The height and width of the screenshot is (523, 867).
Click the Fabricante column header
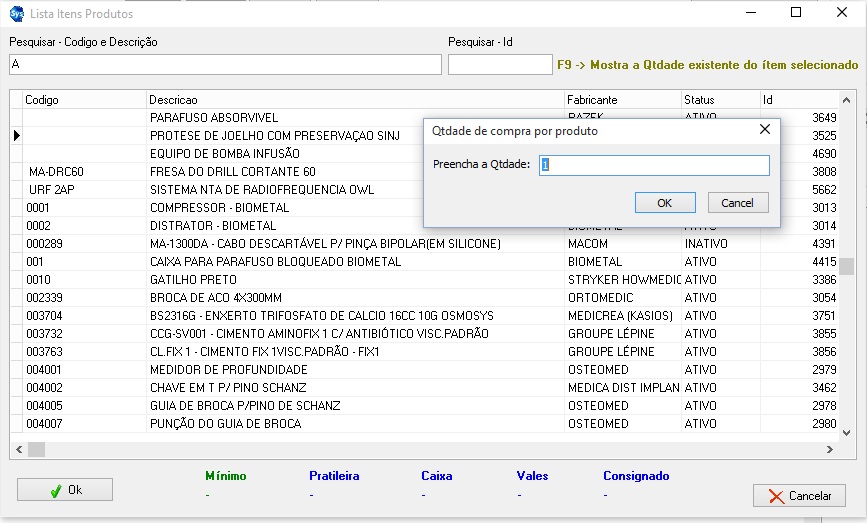(x=621, y=100)
